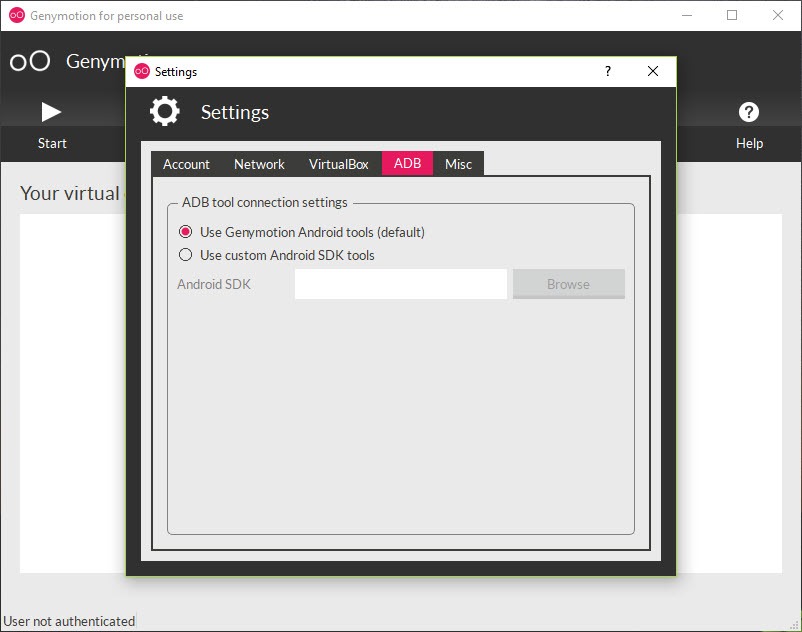The height and width of the screenshot is (632, 802).
Task: Click the question mark button in Settings title bar
Action: tap(608, 71)
